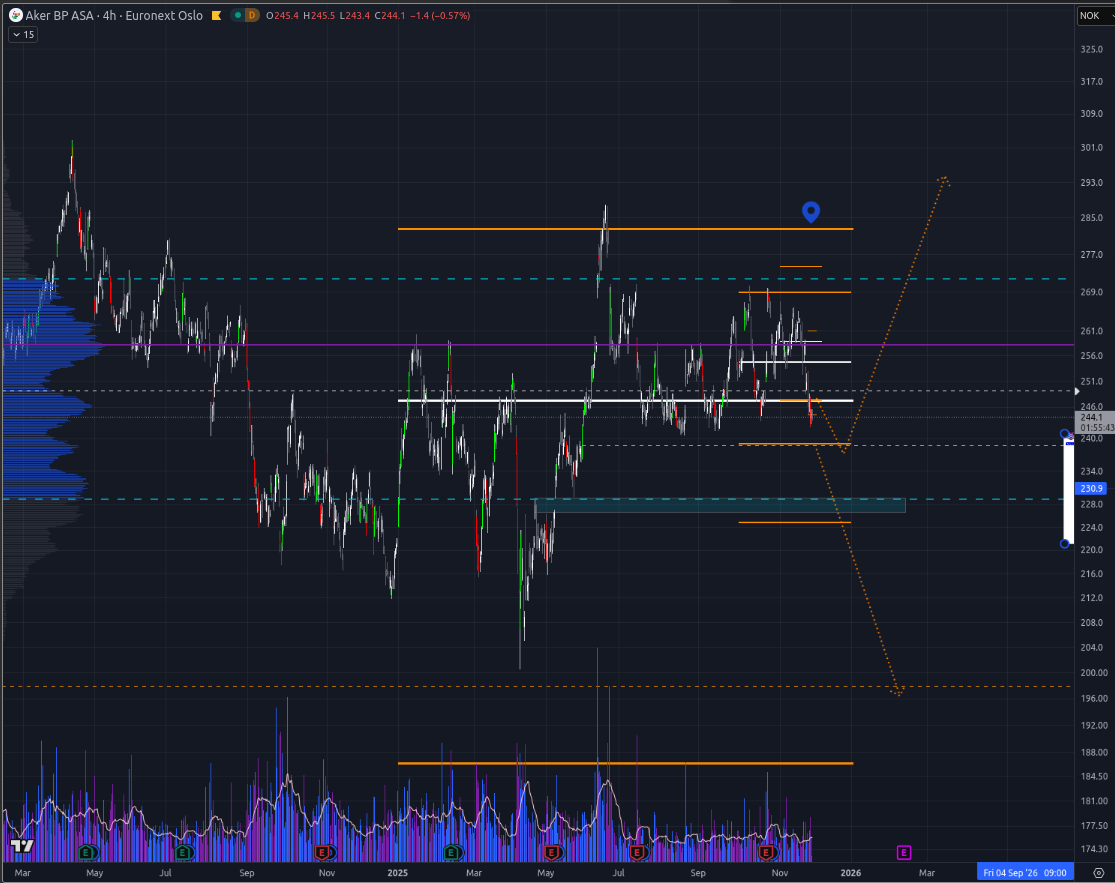
Task: Grab the lower blue handle of the price range
Action: click(x=1065, y=543)
